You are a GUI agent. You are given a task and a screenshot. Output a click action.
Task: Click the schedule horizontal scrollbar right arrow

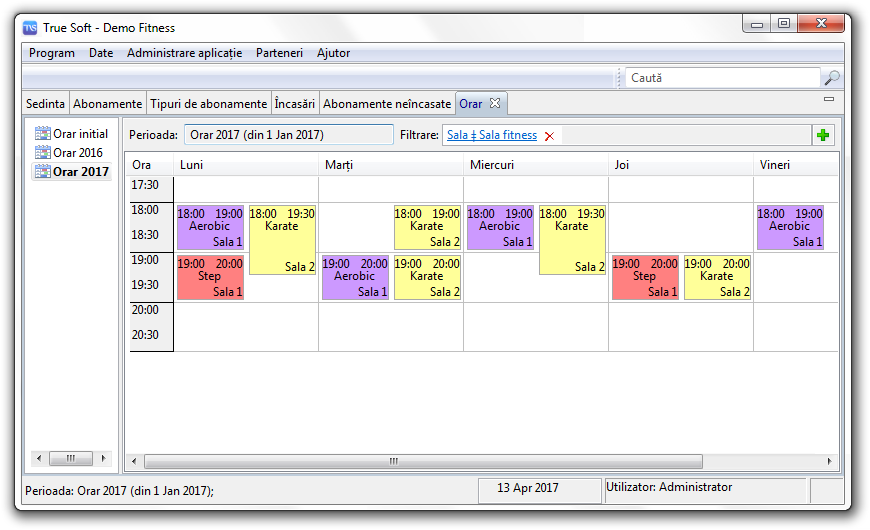point(832,461)
